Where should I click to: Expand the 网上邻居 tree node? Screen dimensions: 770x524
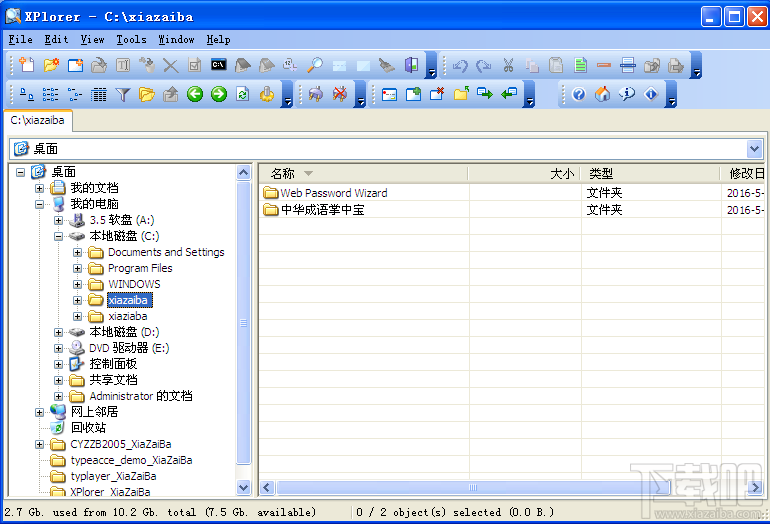pyautogui.click(x=39, y=413)
